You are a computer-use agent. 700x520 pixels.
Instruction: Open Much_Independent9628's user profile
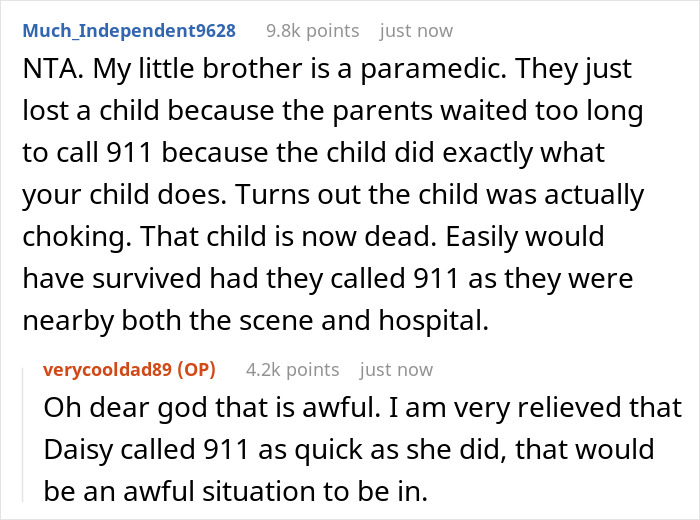(130, 30)
